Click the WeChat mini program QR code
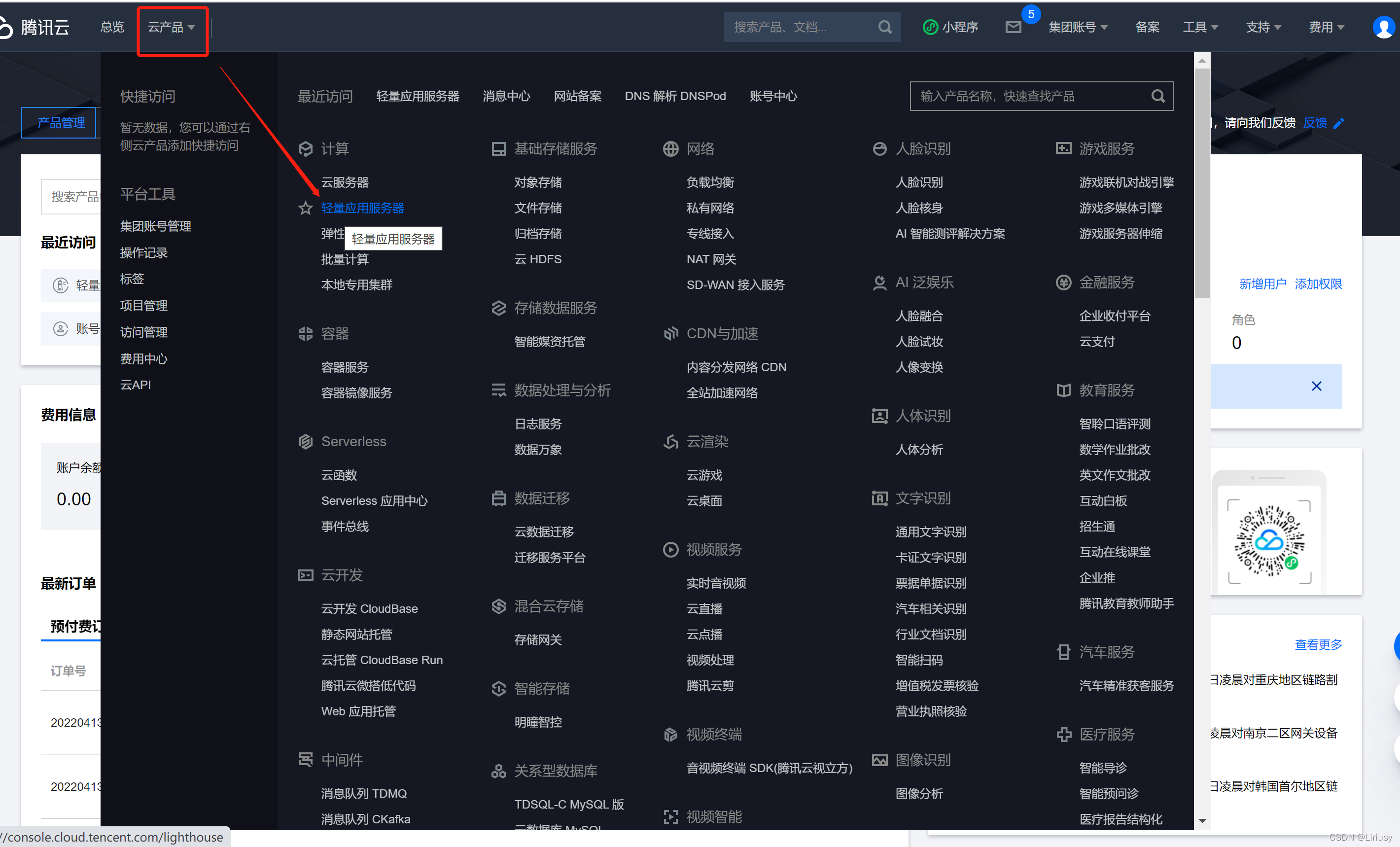This screenshot has height=847, width=1400. 1269,540
